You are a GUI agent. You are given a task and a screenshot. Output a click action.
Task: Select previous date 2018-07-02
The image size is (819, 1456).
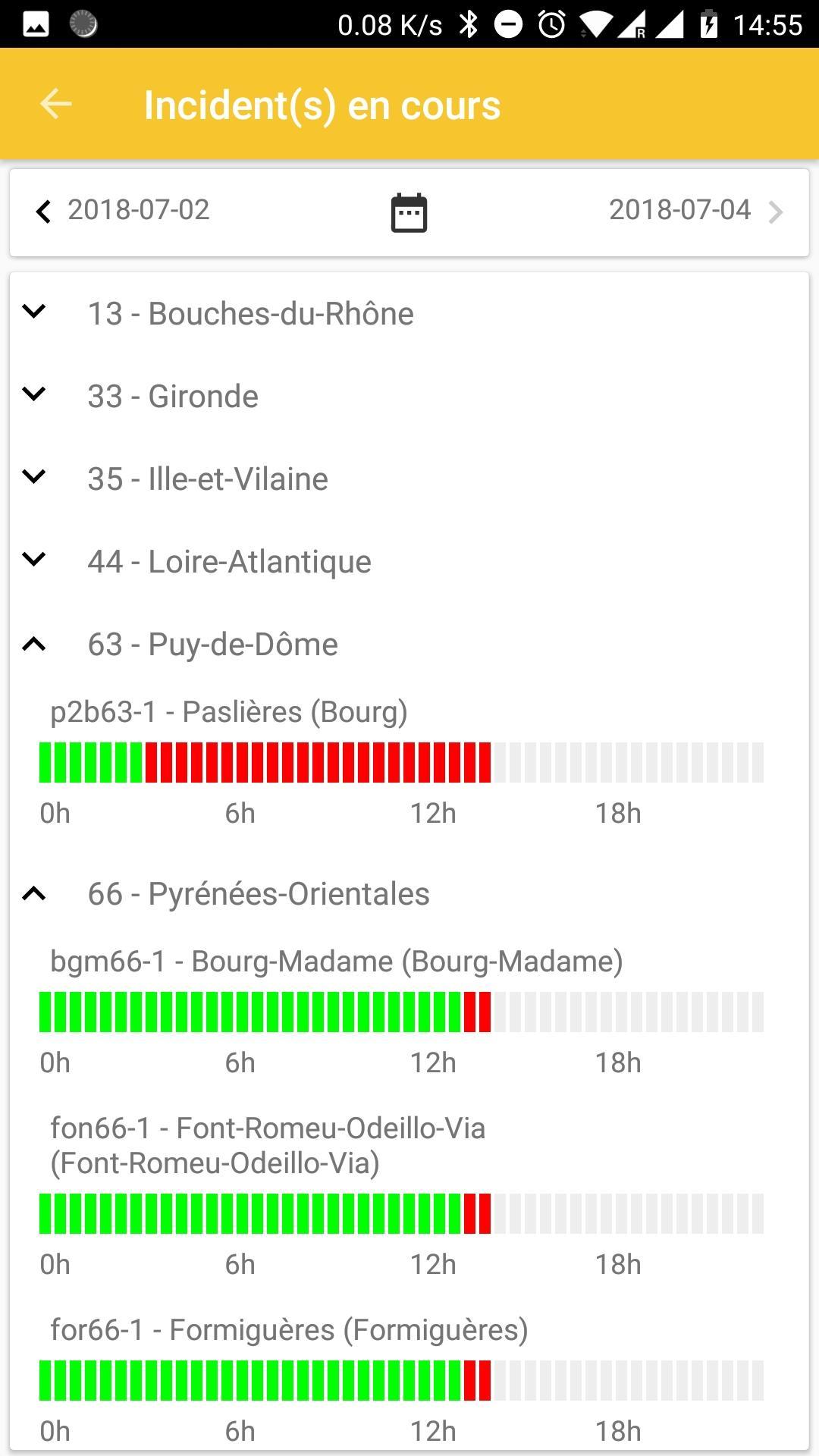pos(138,210)
